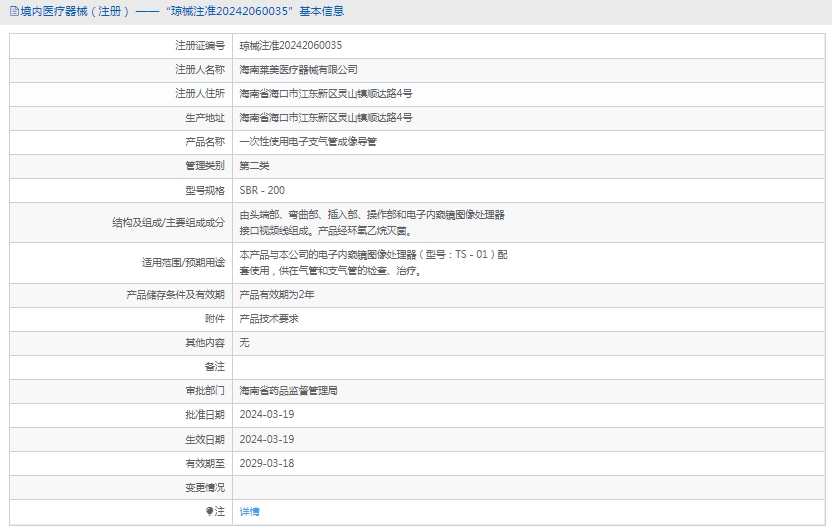Click attachment value 产品技术要求

[x=269, y=319]
